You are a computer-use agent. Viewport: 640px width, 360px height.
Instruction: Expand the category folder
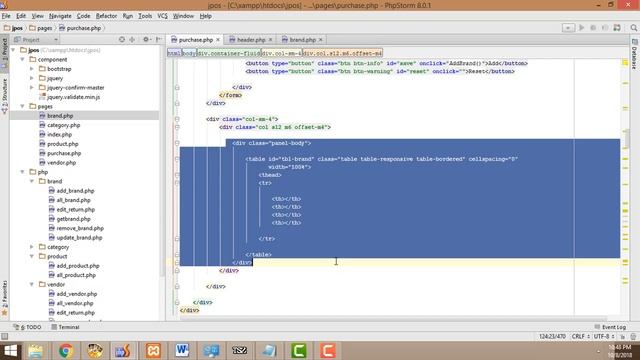(32, 247)
